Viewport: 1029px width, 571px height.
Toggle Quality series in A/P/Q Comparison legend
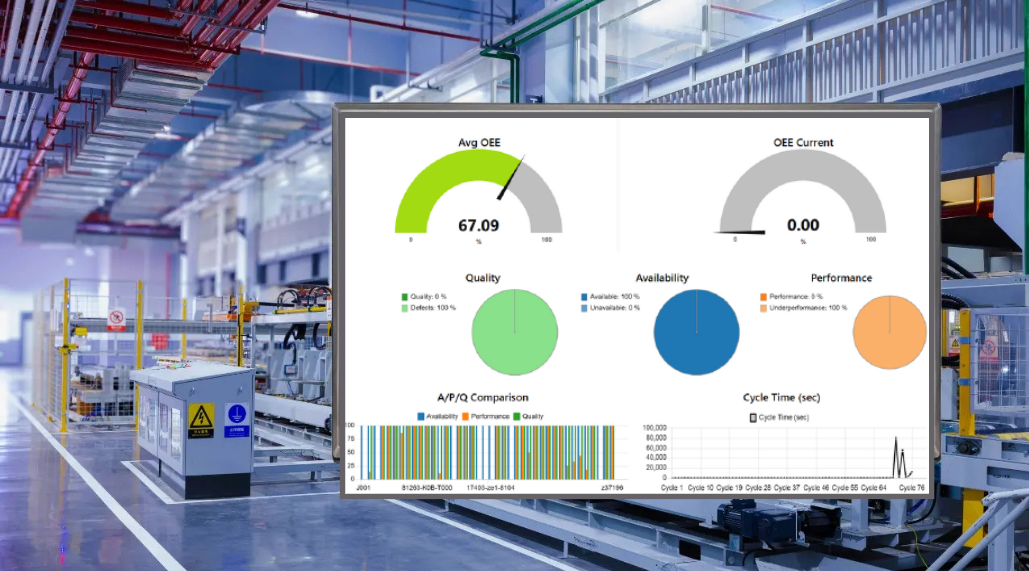[529, 416]
